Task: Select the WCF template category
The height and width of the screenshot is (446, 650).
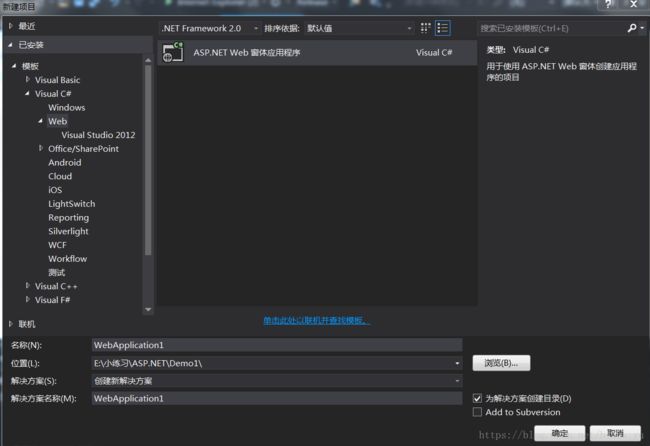Action: point(57,245)
